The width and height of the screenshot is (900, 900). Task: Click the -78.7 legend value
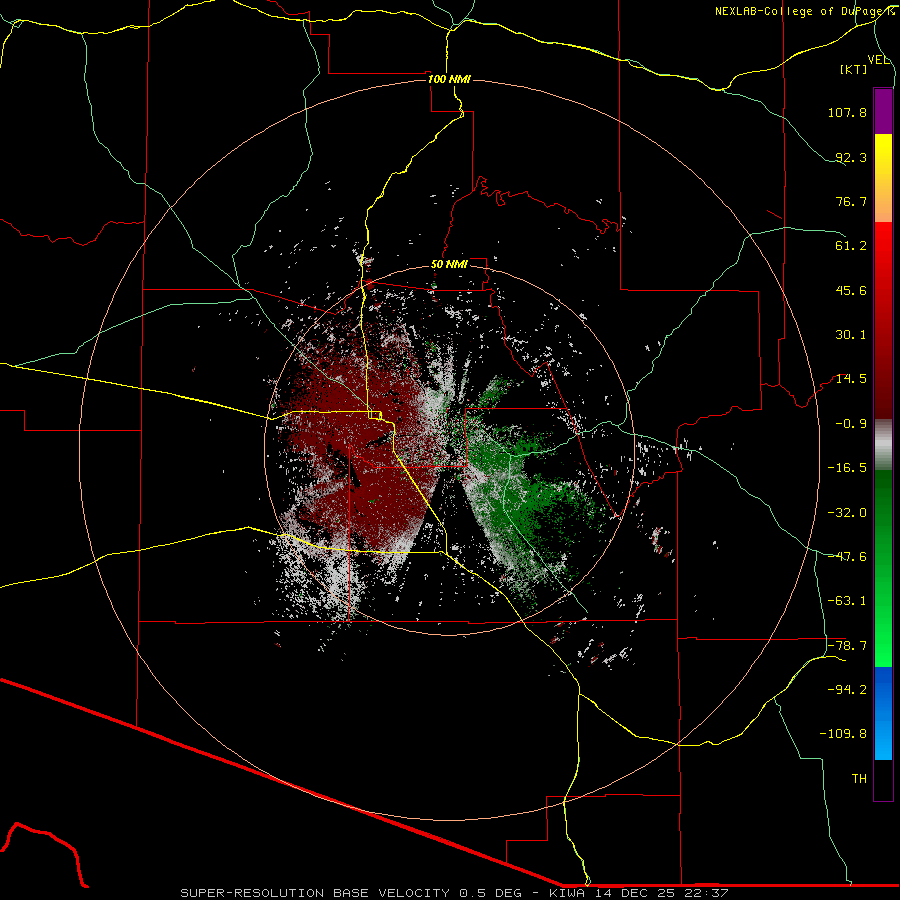(x=847, y=646)
